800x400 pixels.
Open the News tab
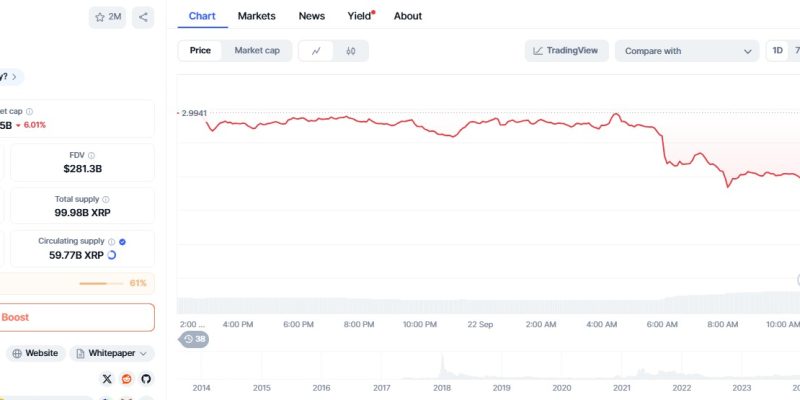(311, 16)
